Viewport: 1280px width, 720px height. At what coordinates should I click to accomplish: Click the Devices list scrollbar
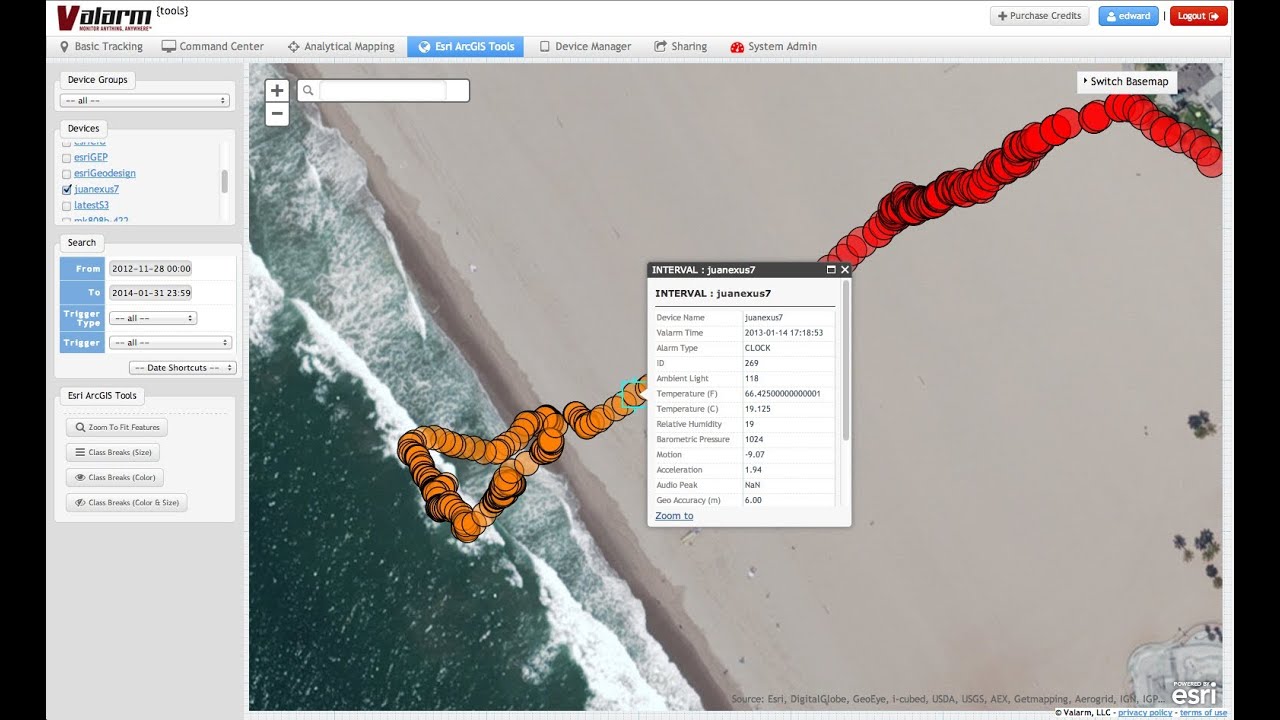225,181
